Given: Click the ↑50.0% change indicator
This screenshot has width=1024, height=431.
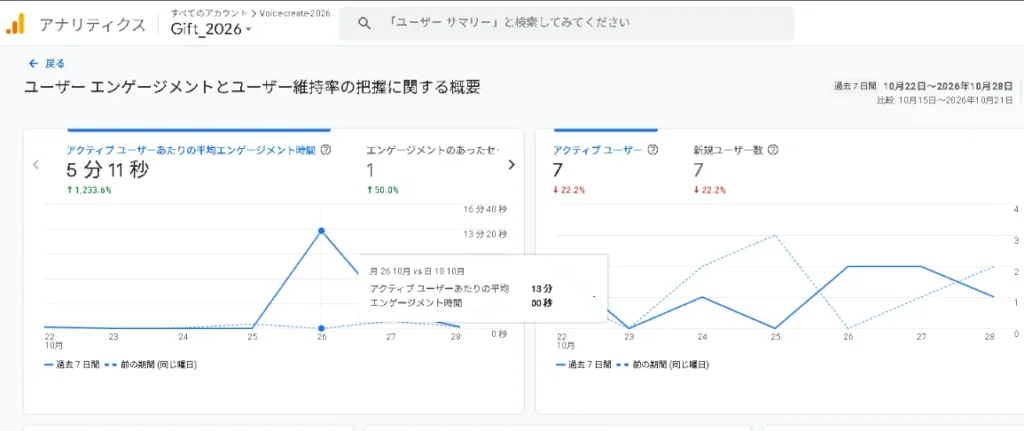Looking at the screenshot, I should click(x=382, y=190).
